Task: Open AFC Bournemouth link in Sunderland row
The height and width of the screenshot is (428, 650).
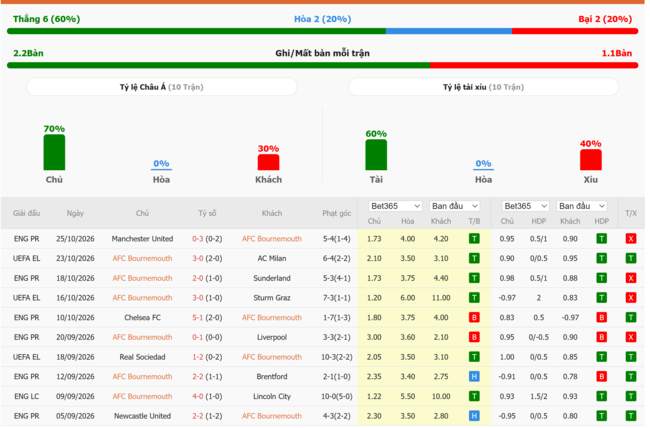Action: click(x=143, y=280)
